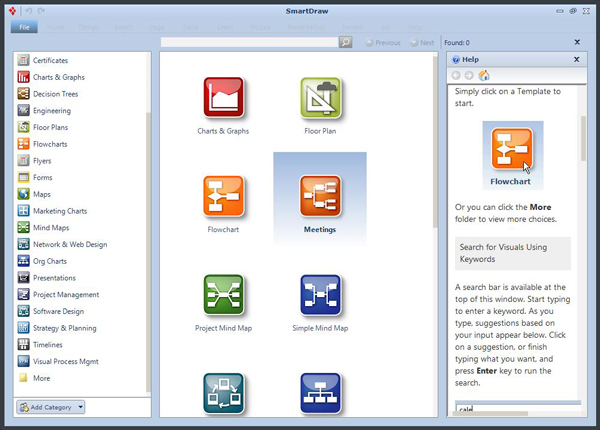
Task: Select the Timelines category
Action: (40, 344)
